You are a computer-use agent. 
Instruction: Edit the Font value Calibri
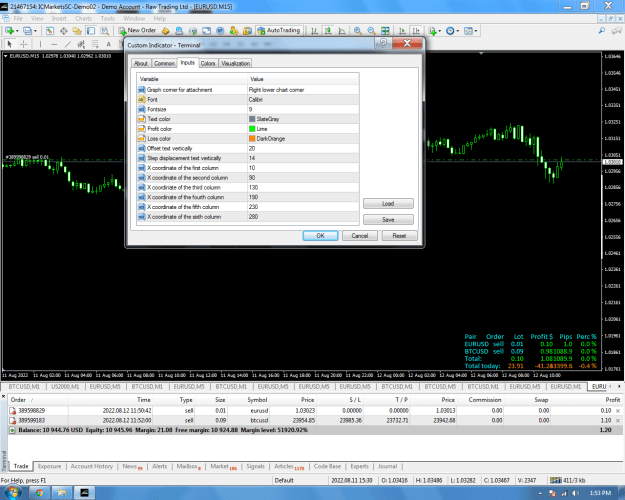tap(303, 99)
